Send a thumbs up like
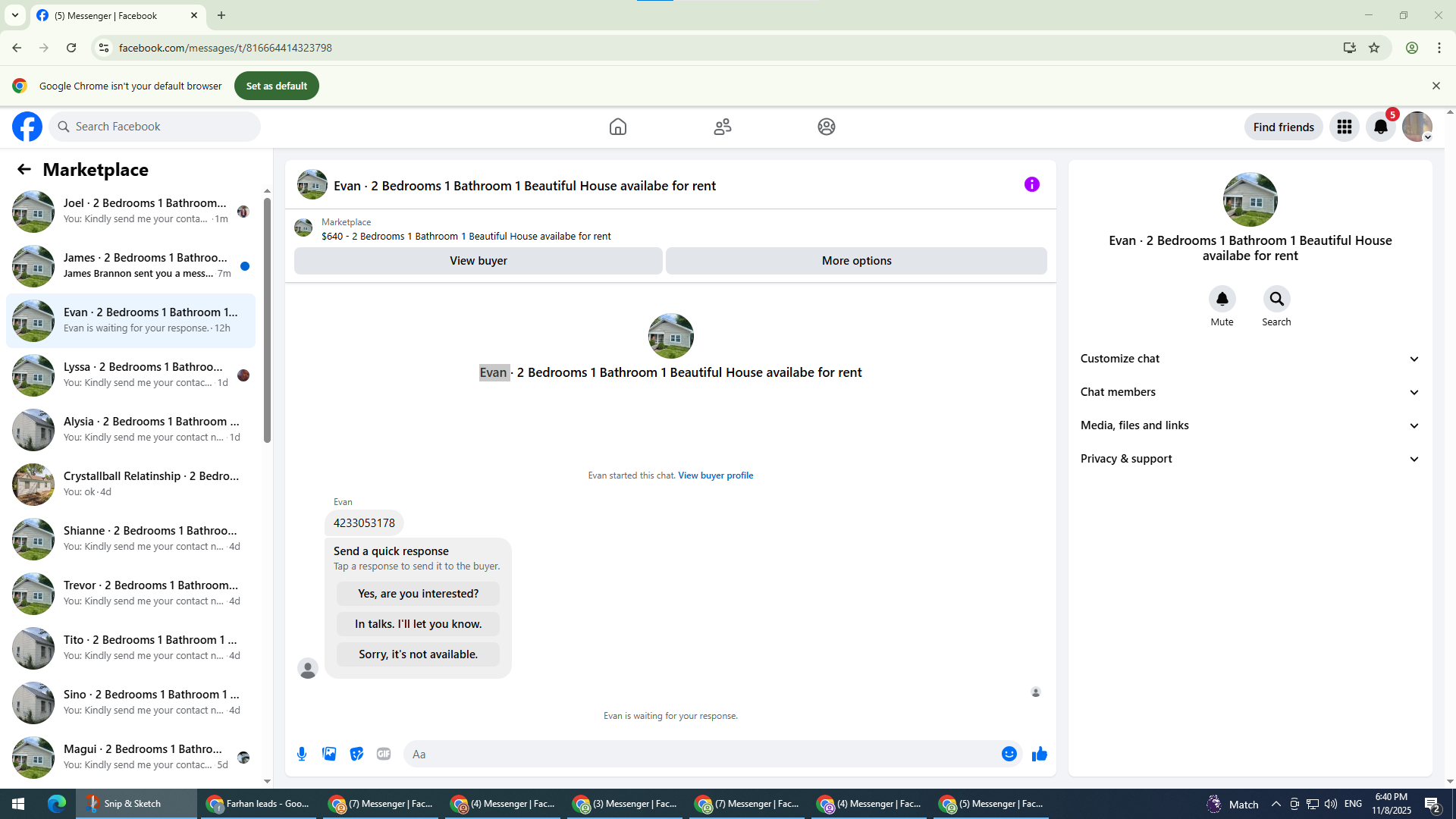This screenshot has height=819, width=1456. (x=1039, y=754)
